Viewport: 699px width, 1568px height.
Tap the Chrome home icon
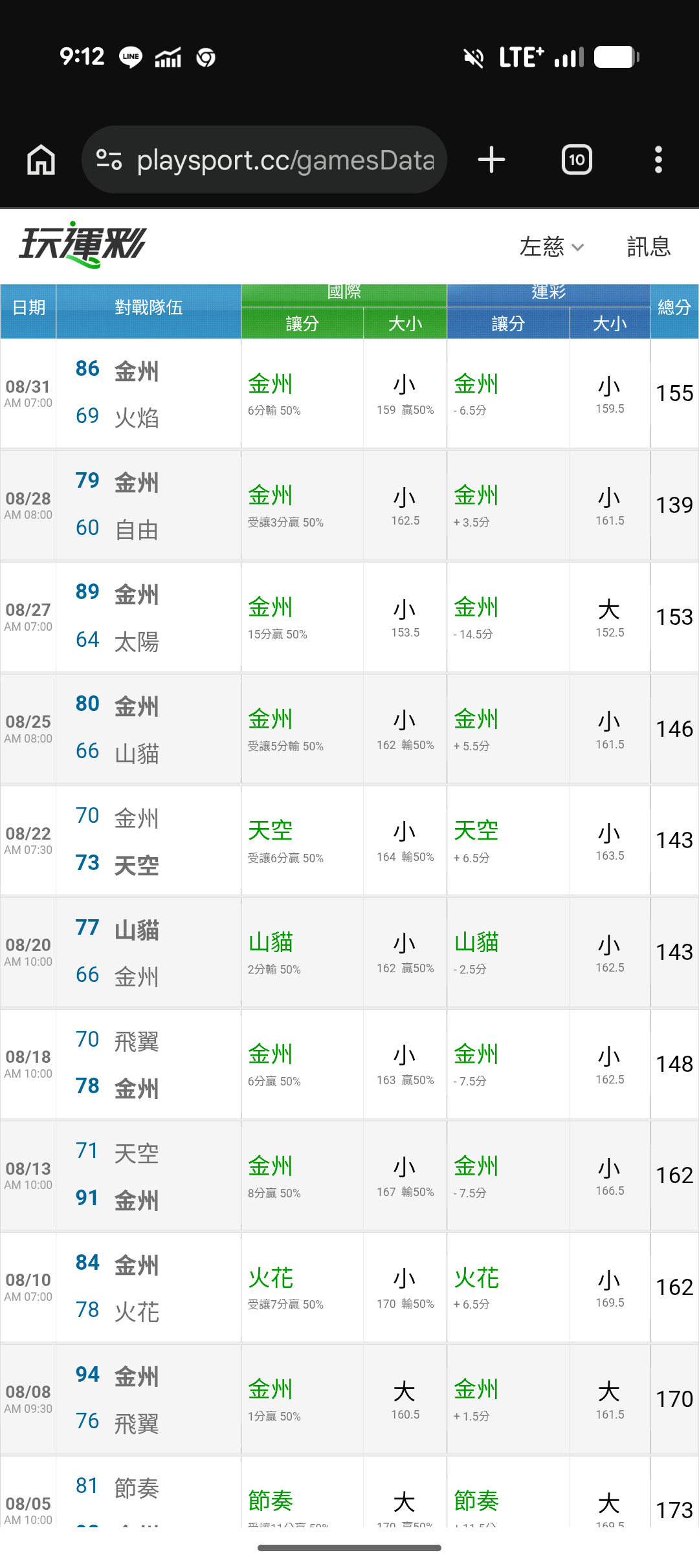click(x=41, y=160)
